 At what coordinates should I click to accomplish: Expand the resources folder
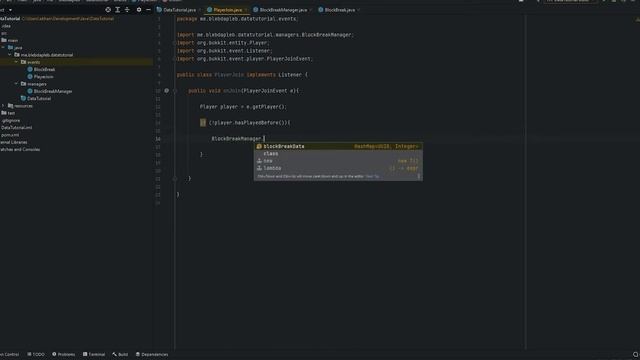[3, 106]
